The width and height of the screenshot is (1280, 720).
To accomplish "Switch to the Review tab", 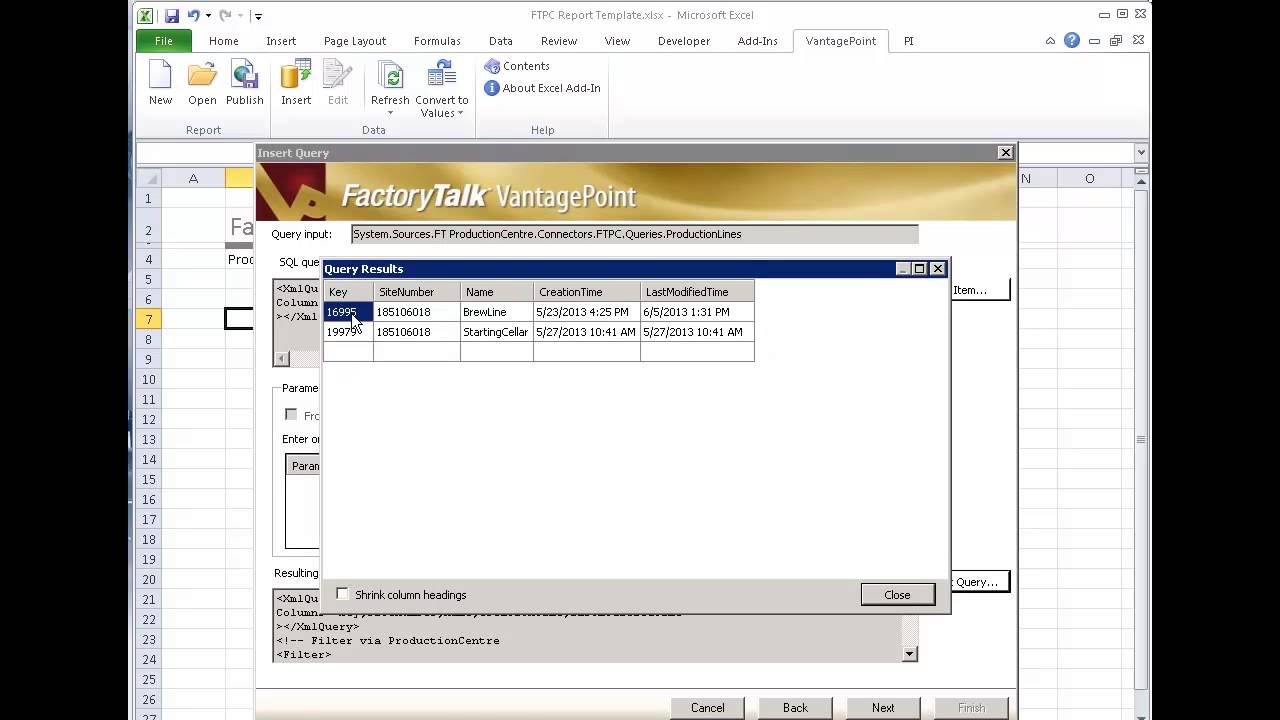I will click(559, 41).
